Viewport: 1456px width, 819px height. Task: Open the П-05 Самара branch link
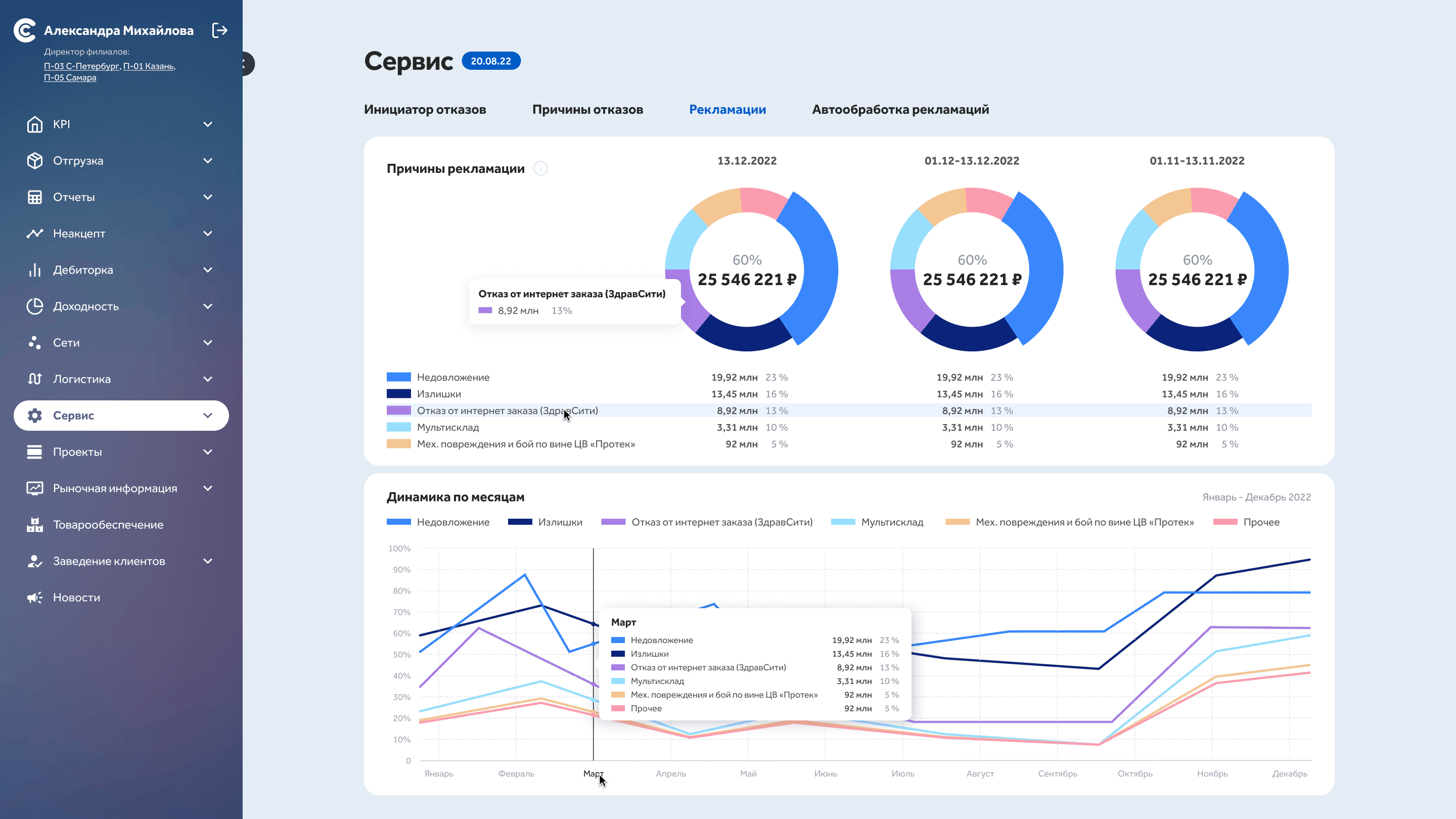[x=70, y=78]
